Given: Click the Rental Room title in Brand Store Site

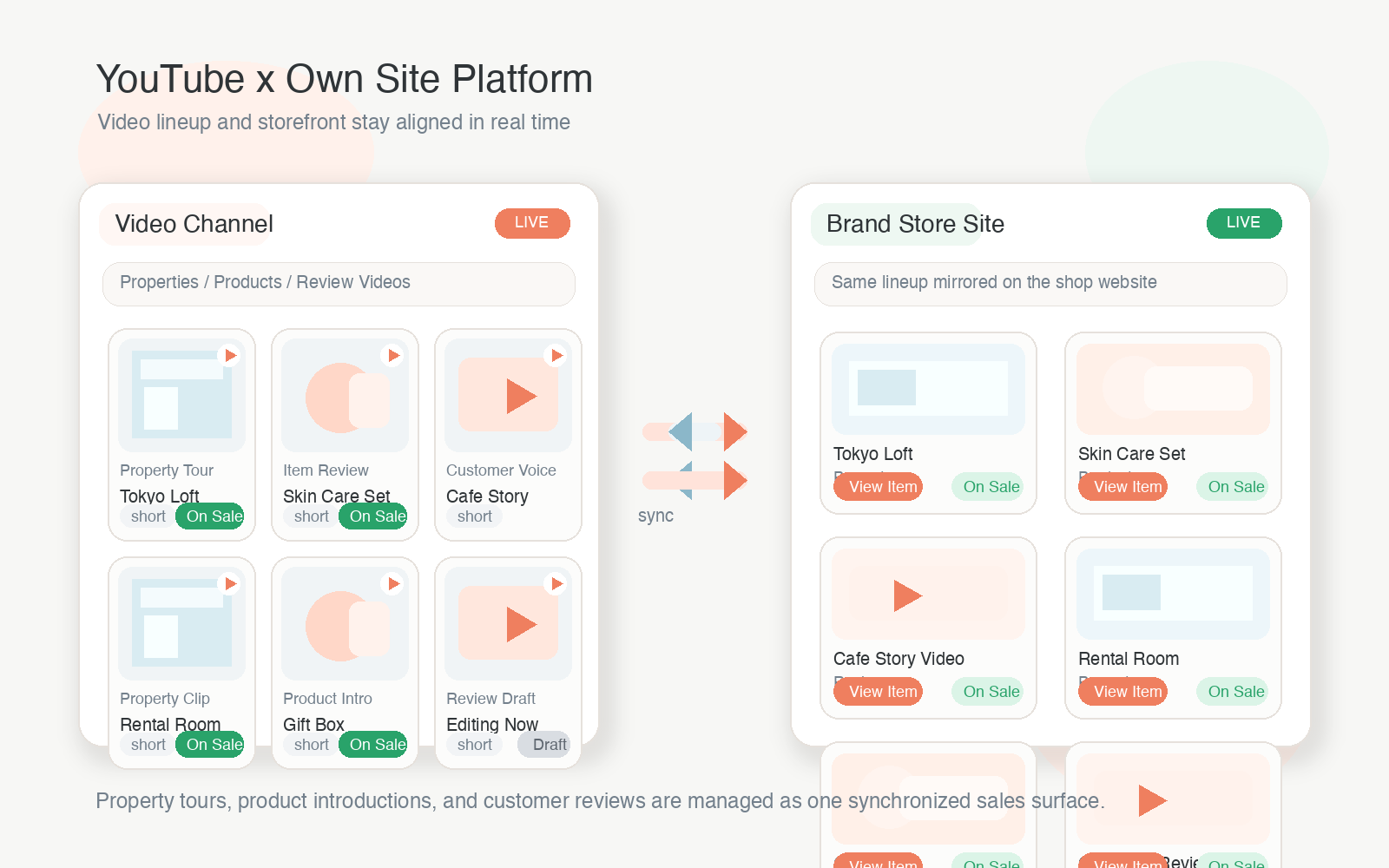Looking at the screenshot, I should pyautogui.click(x=1129, y=659).
